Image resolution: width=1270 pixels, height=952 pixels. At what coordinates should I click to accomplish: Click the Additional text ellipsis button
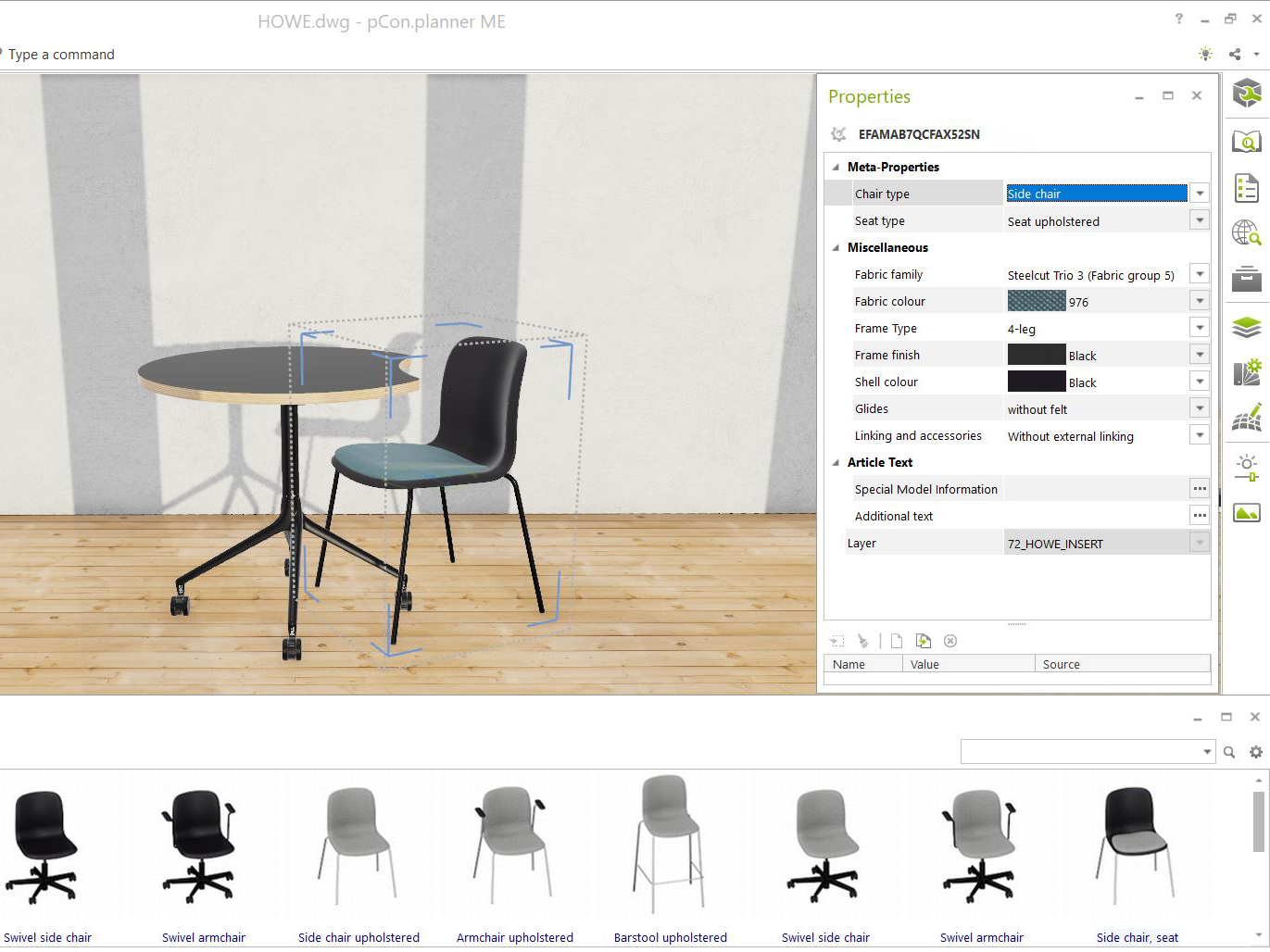[x=1200, y=515]
